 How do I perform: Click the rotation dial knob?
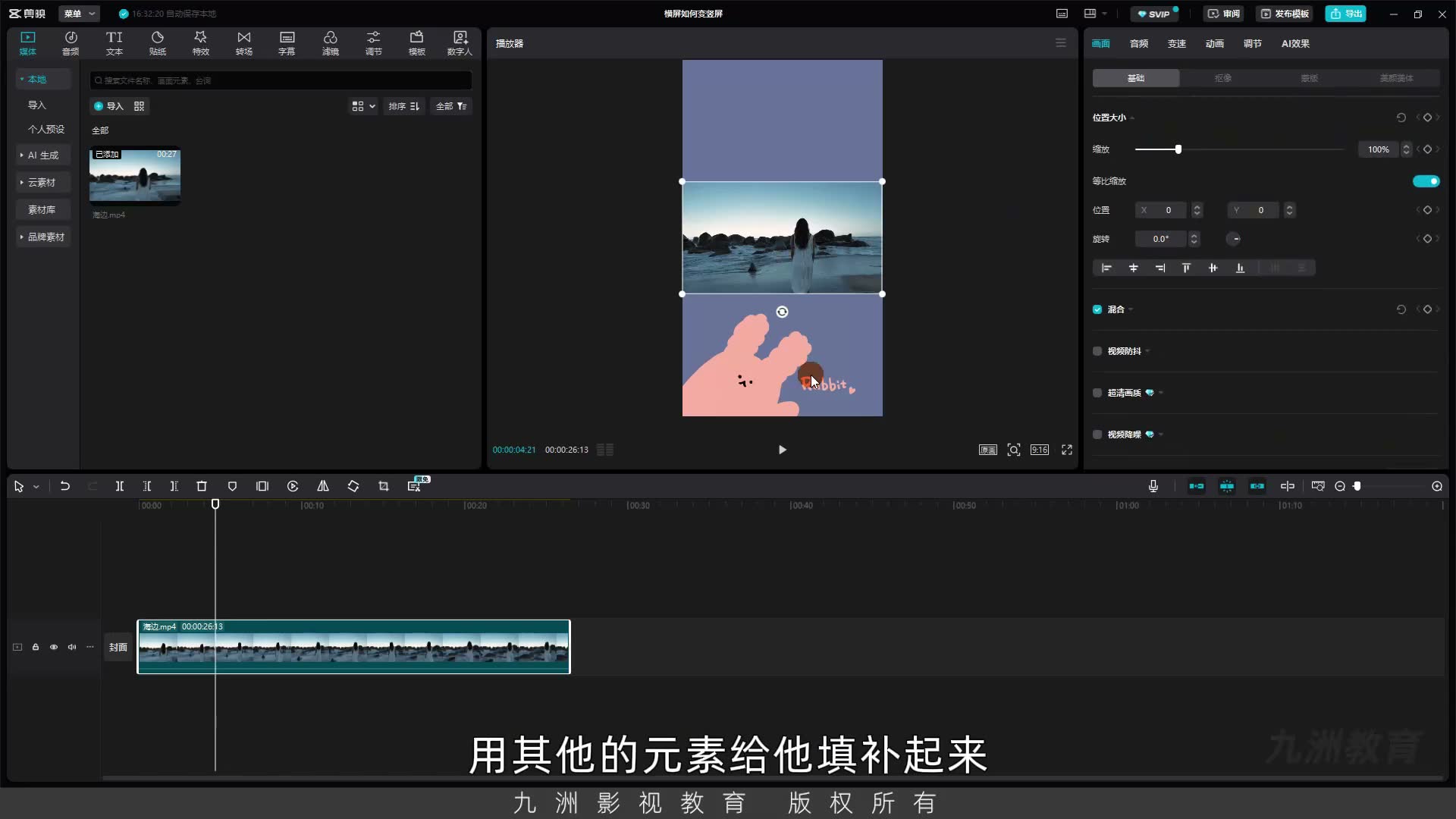(x=1234, y=239)
